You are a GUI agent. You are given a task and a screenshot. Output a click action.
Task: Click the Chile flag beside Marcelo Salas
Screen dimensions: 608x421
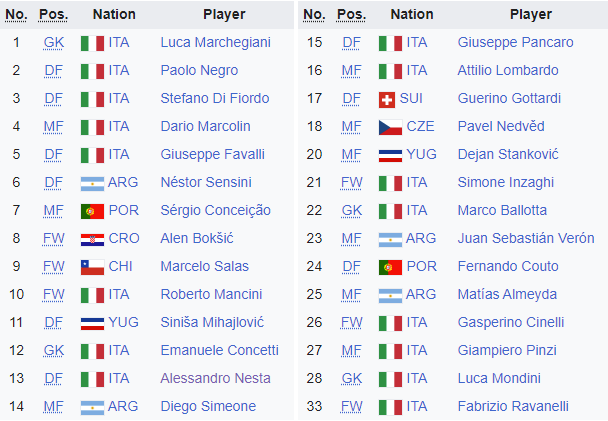pos(92,267)
